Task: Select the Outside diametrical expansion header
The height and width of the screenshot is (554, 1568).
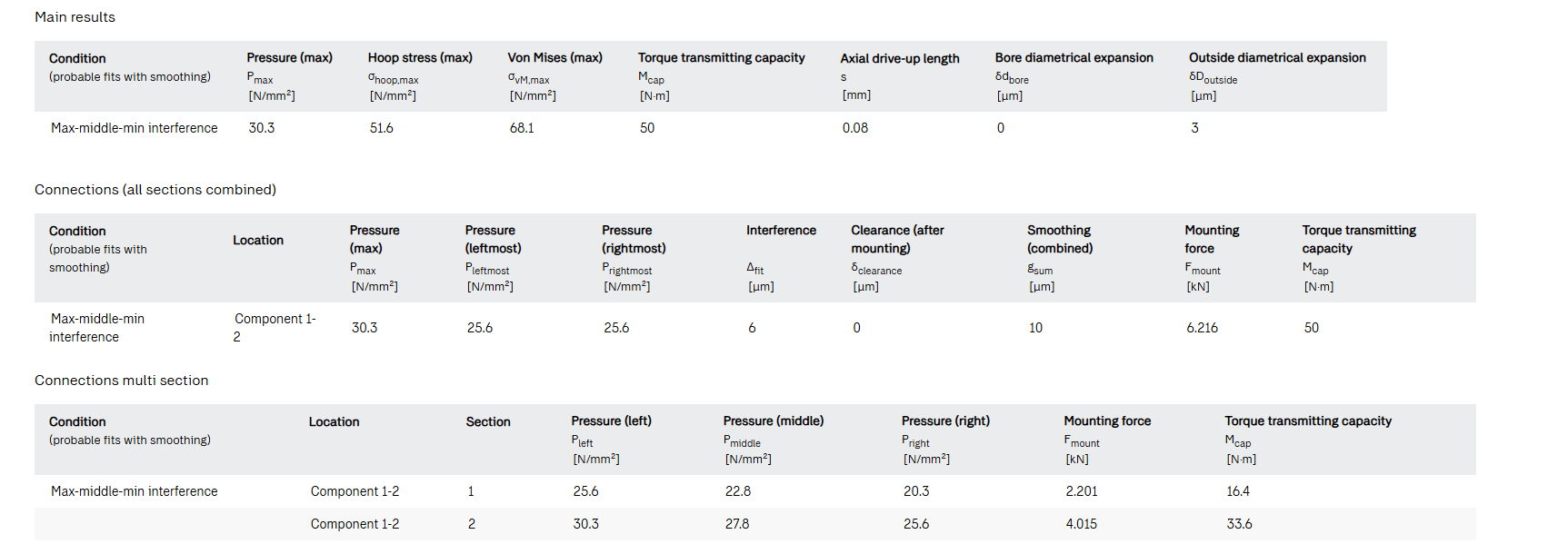Action: point(1276,58)
